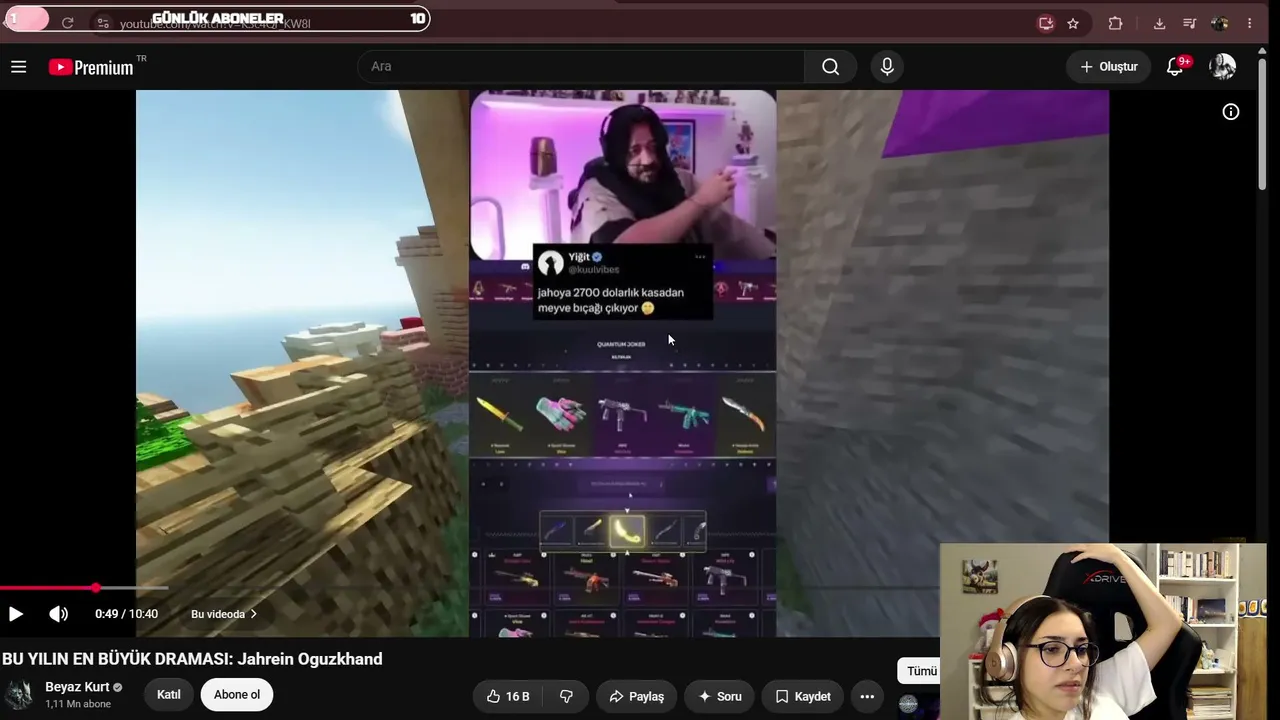Open the site information icon in address bar

coord(103,23)
